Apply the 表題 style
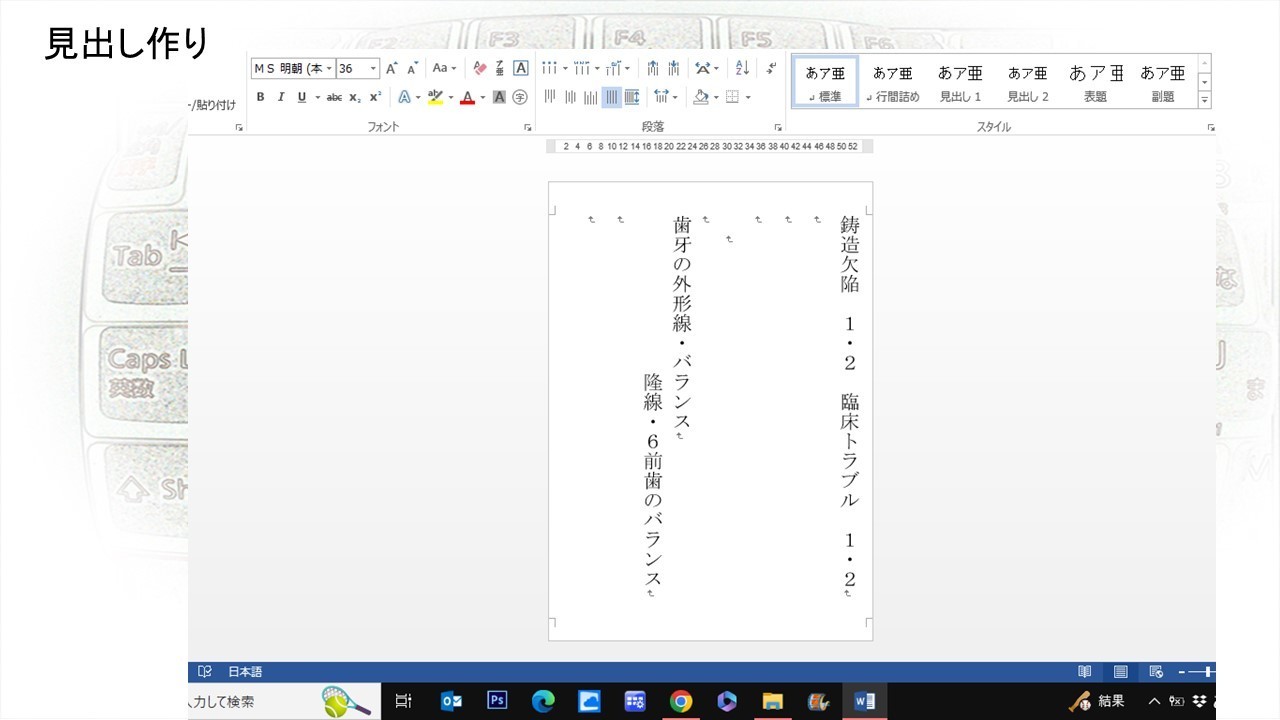Screen dimensions: 1280x720 coord(1095,82)
